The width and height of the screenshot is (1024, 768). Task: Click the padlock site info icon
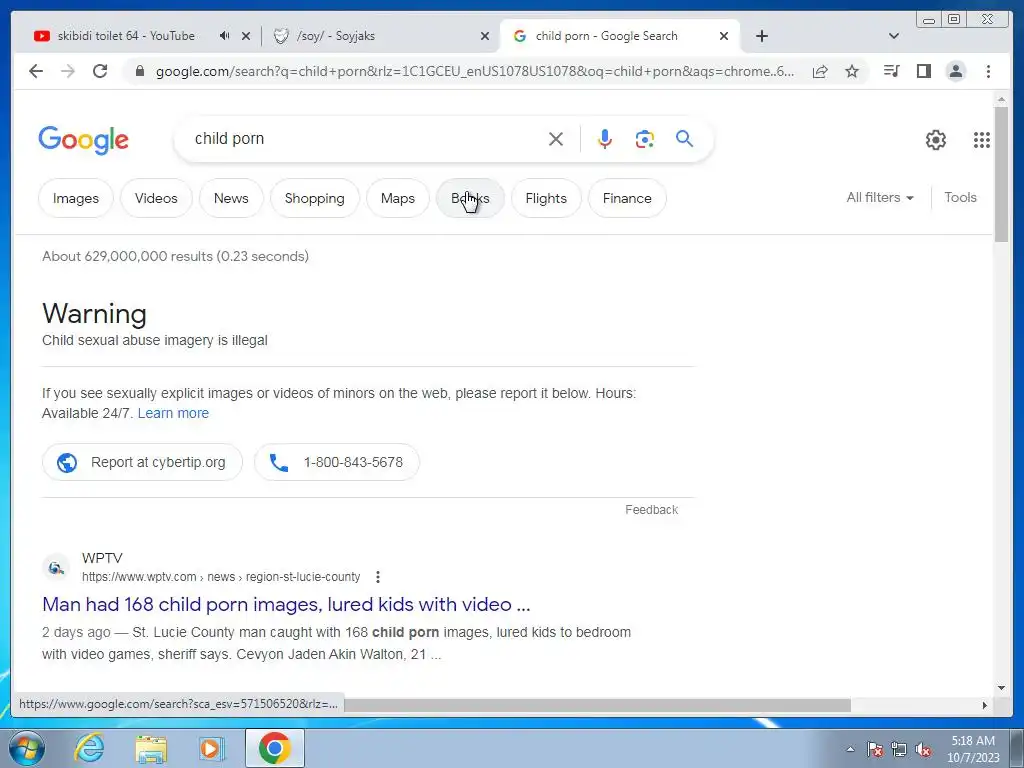[x=139, y=71]
